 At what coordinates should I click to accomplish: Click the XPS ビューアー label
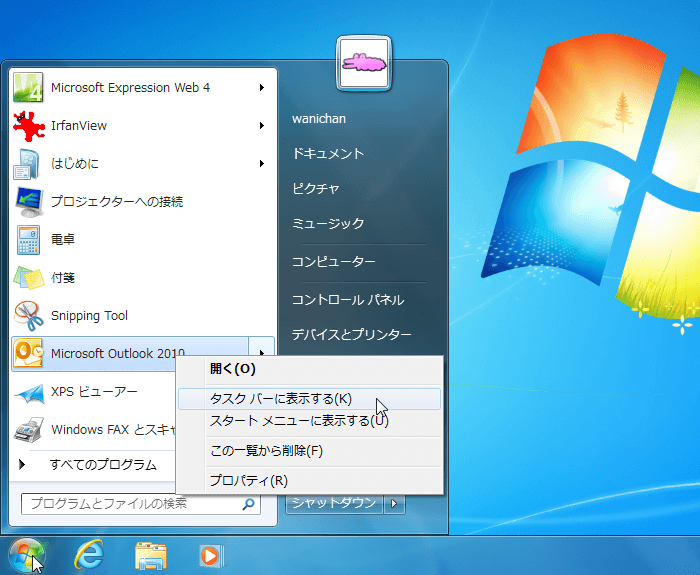[x=94, y=392]
